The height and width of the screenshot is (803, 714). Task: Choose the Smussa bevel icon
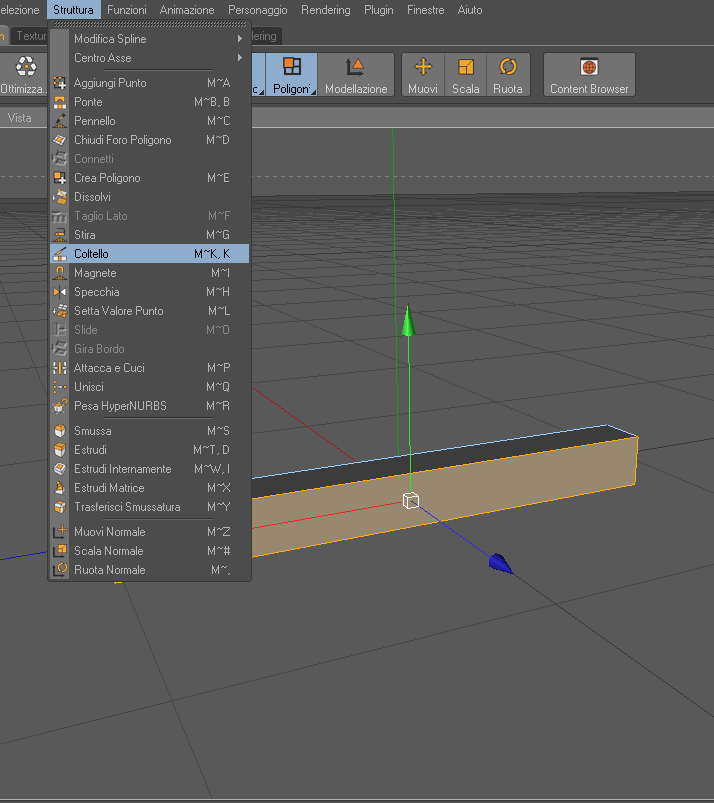click(60, 431)
